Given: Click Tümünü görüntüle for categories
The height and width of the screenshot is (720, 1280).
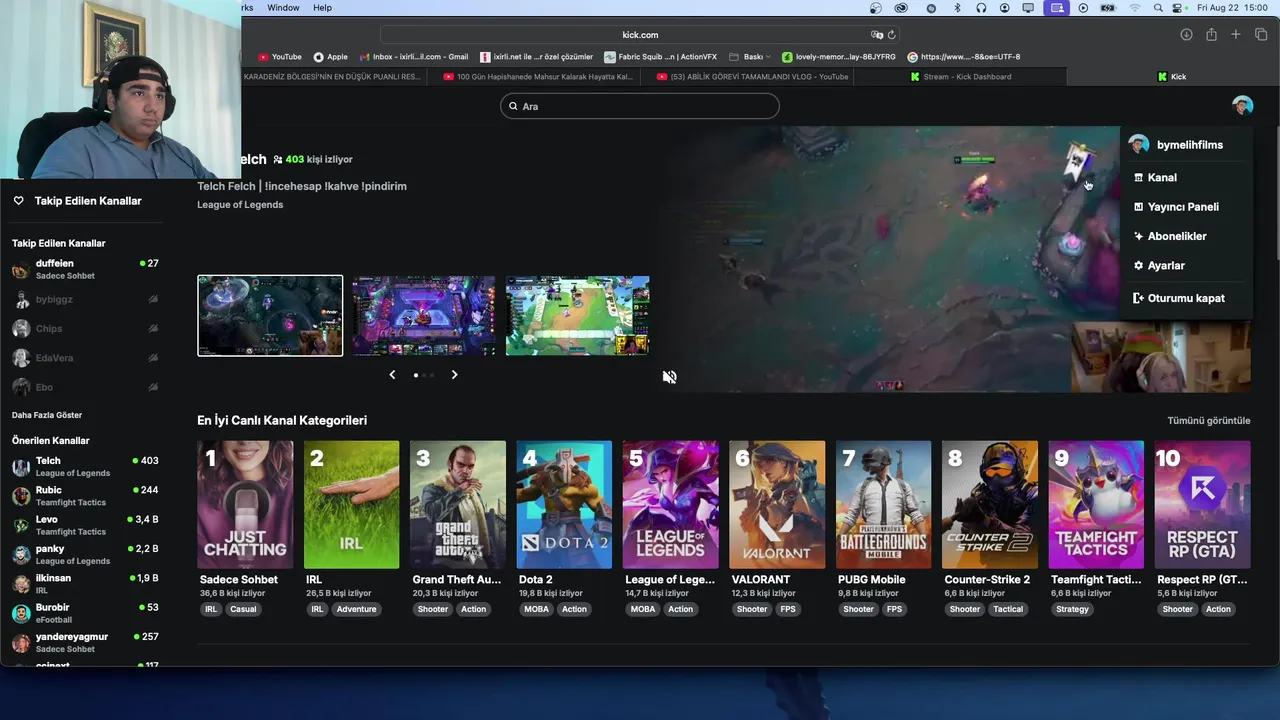Looking at the screenshot, I should click(1209, 421).
